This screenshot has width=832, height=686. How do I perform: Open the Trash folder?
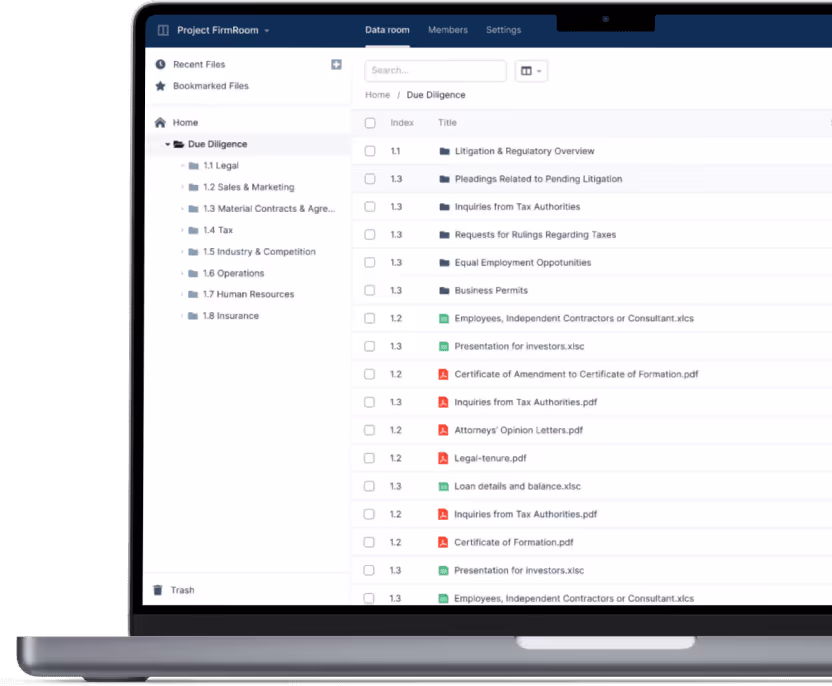pos(183,590)
